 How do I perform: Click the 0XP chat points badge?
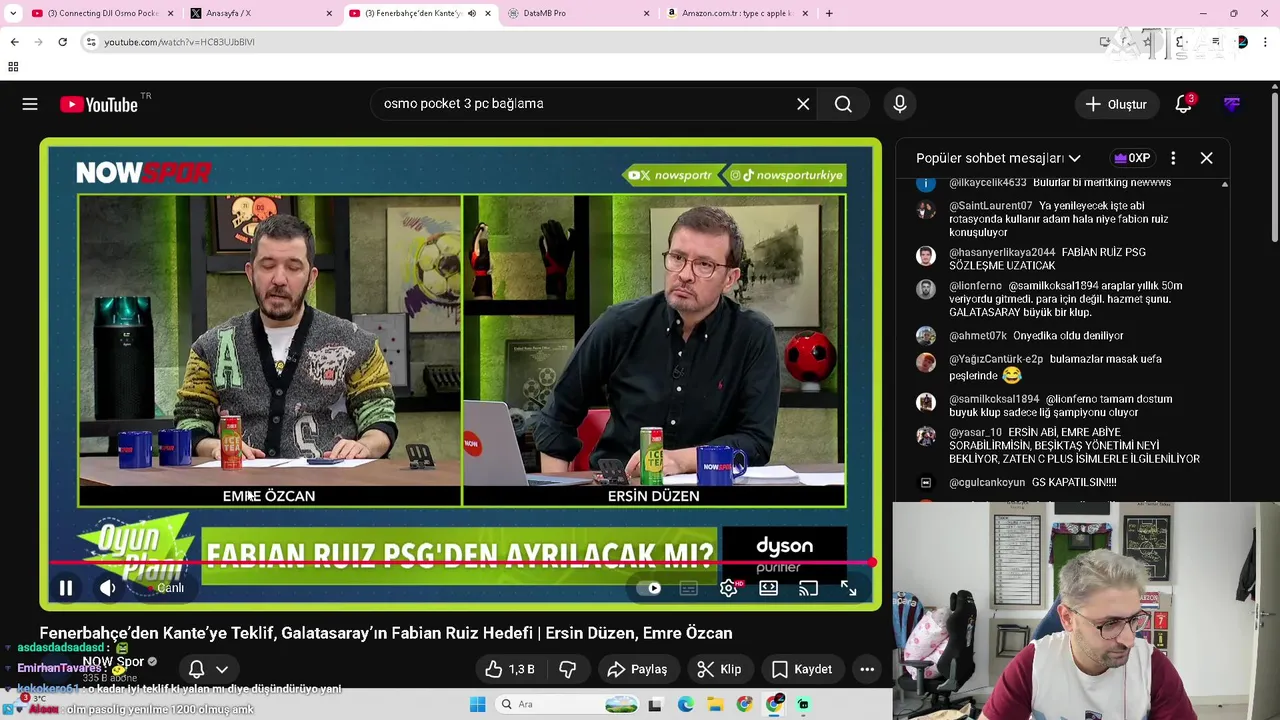click(x=1132, y=158)
